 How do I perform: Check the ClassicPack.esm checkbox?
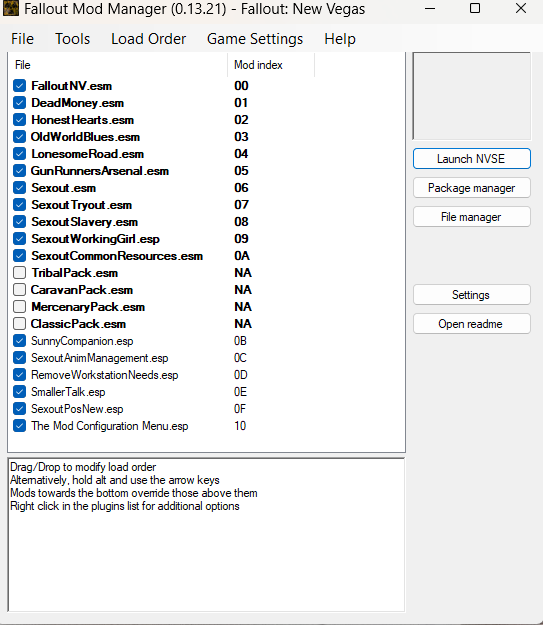click(x=20, y=324)
